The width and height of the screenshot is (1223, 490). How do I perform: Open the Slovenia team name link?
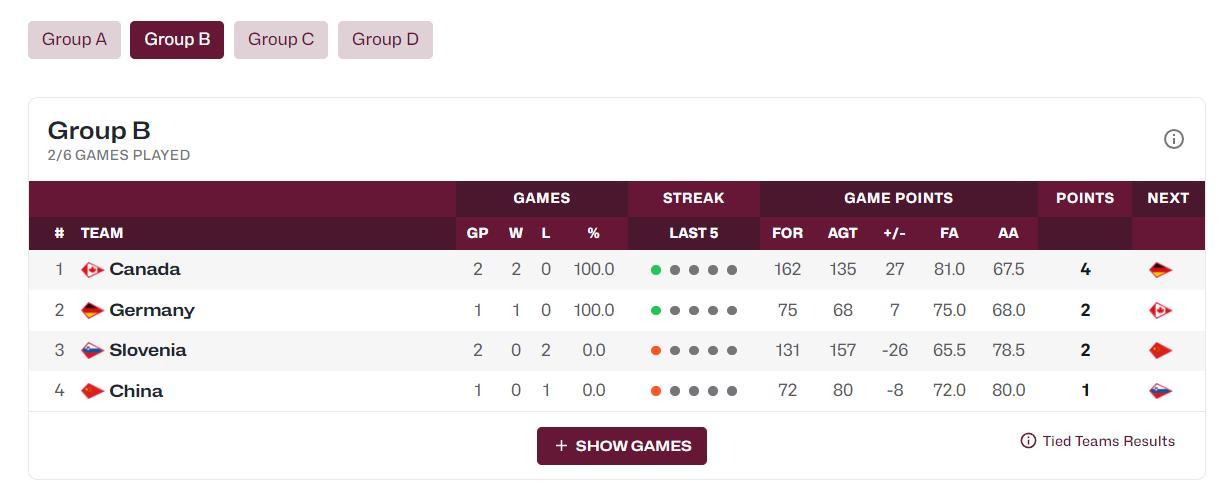[x=148, y=351]
